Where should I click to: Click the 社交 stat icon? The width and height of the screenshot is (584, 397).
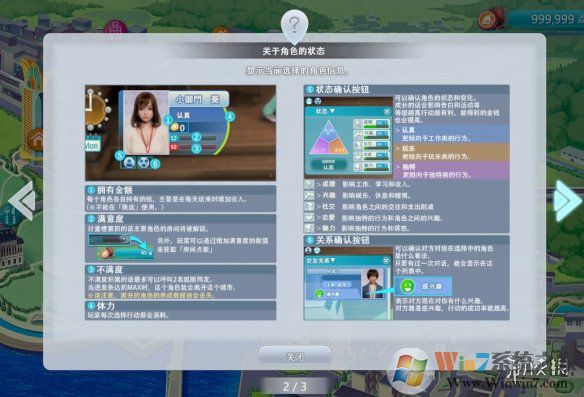310,206
